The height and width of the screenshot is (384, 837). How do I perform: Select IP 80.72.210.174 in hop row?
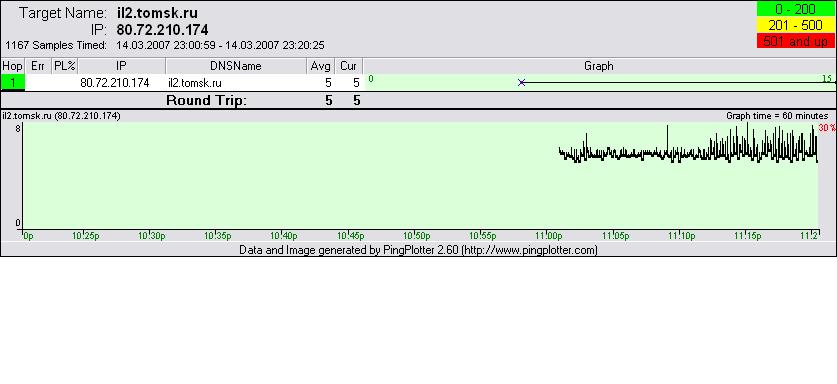pyautogui.click(x=115, y=83)
